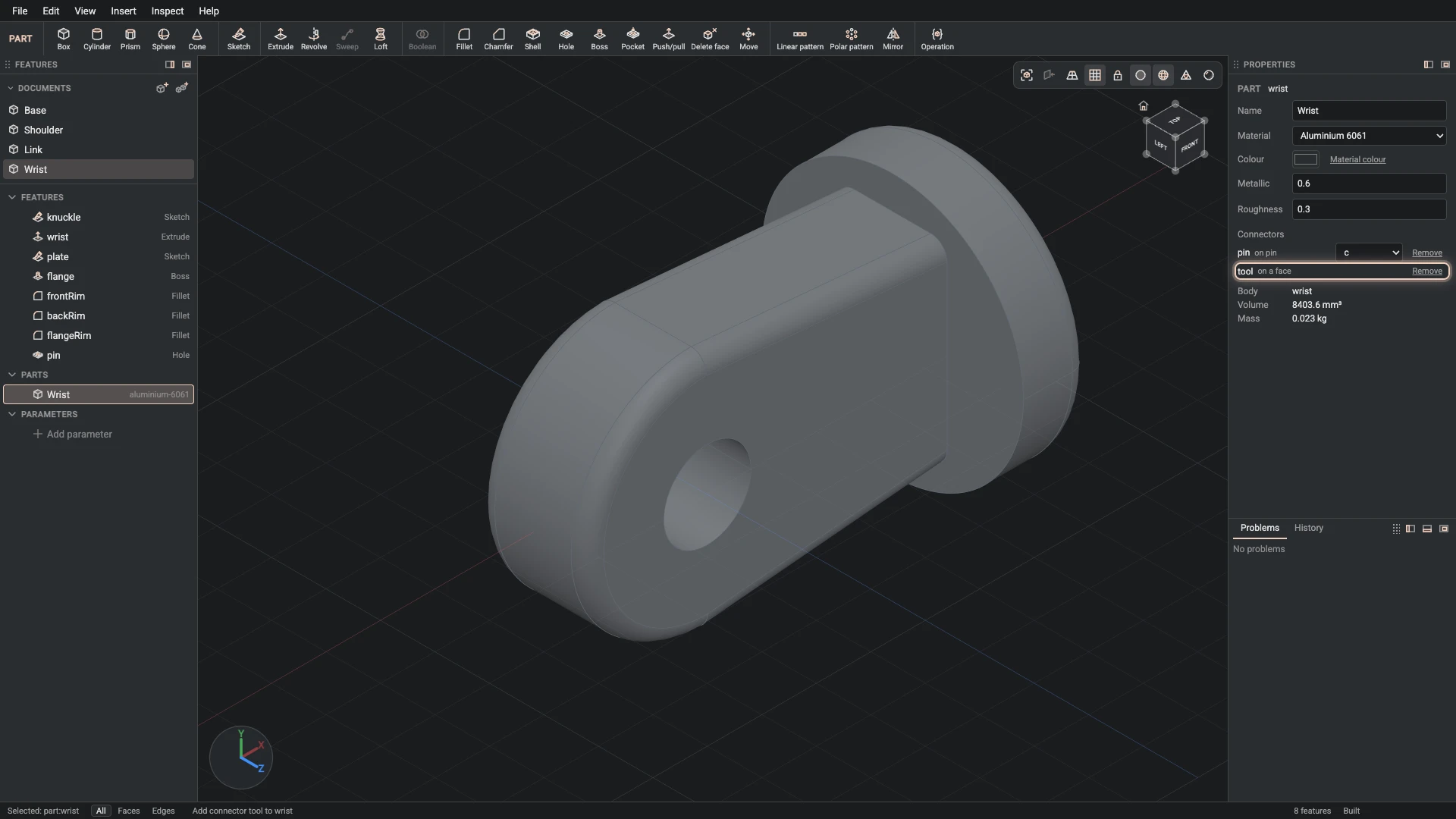Image resolution: width=1456 pixels, height=819 pixels.
Task: Toggle the triangle mesh display button
Action: pos(1186,75)
